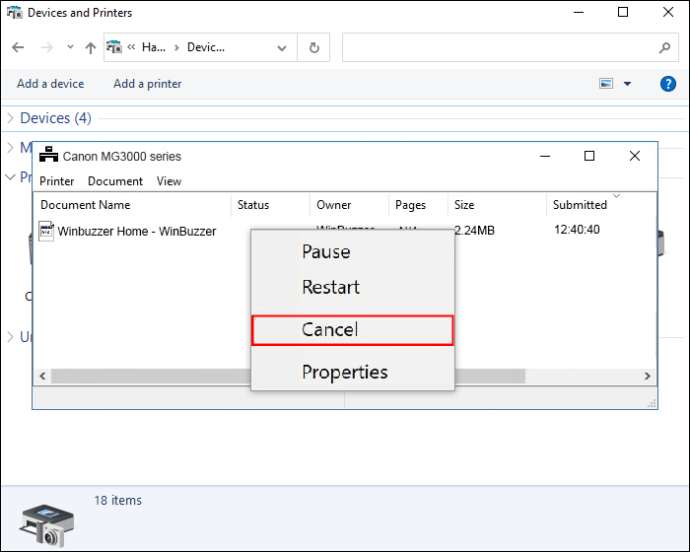Image resolution: width=690 pixels, height=552 pixels.
Task: Sort by Pages column header
Action: 410,205
